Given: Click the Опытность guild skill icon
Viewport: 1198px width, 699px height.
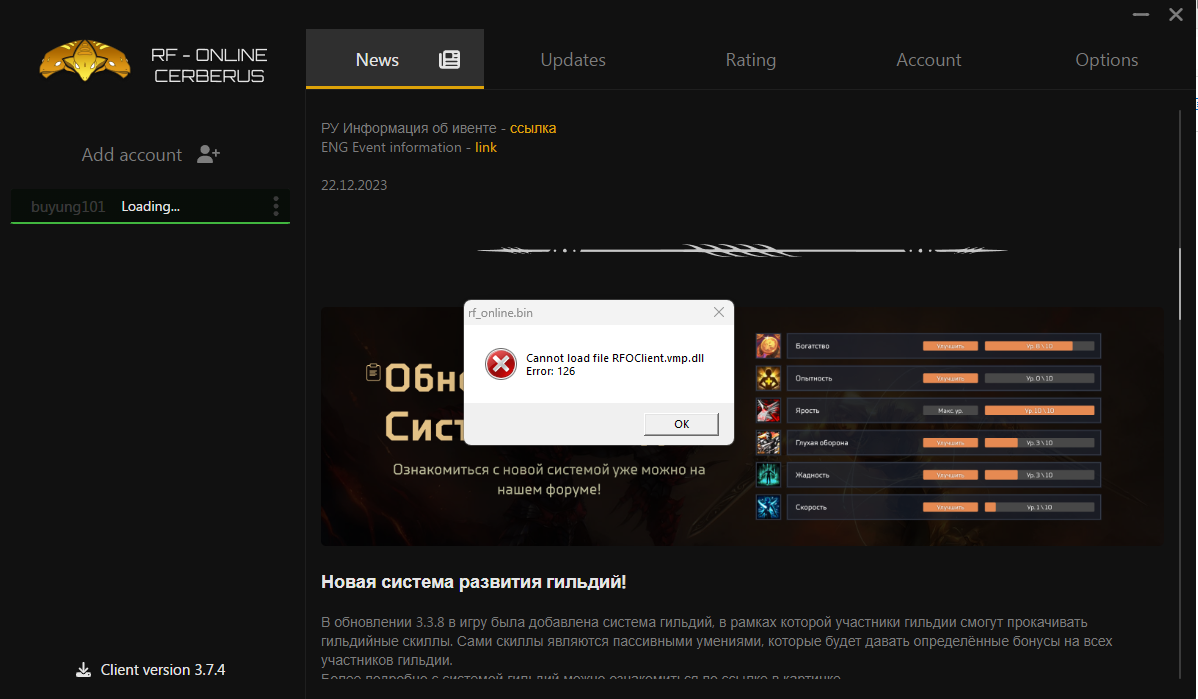Looking at the screenshot, I should (x=768, y=378).
